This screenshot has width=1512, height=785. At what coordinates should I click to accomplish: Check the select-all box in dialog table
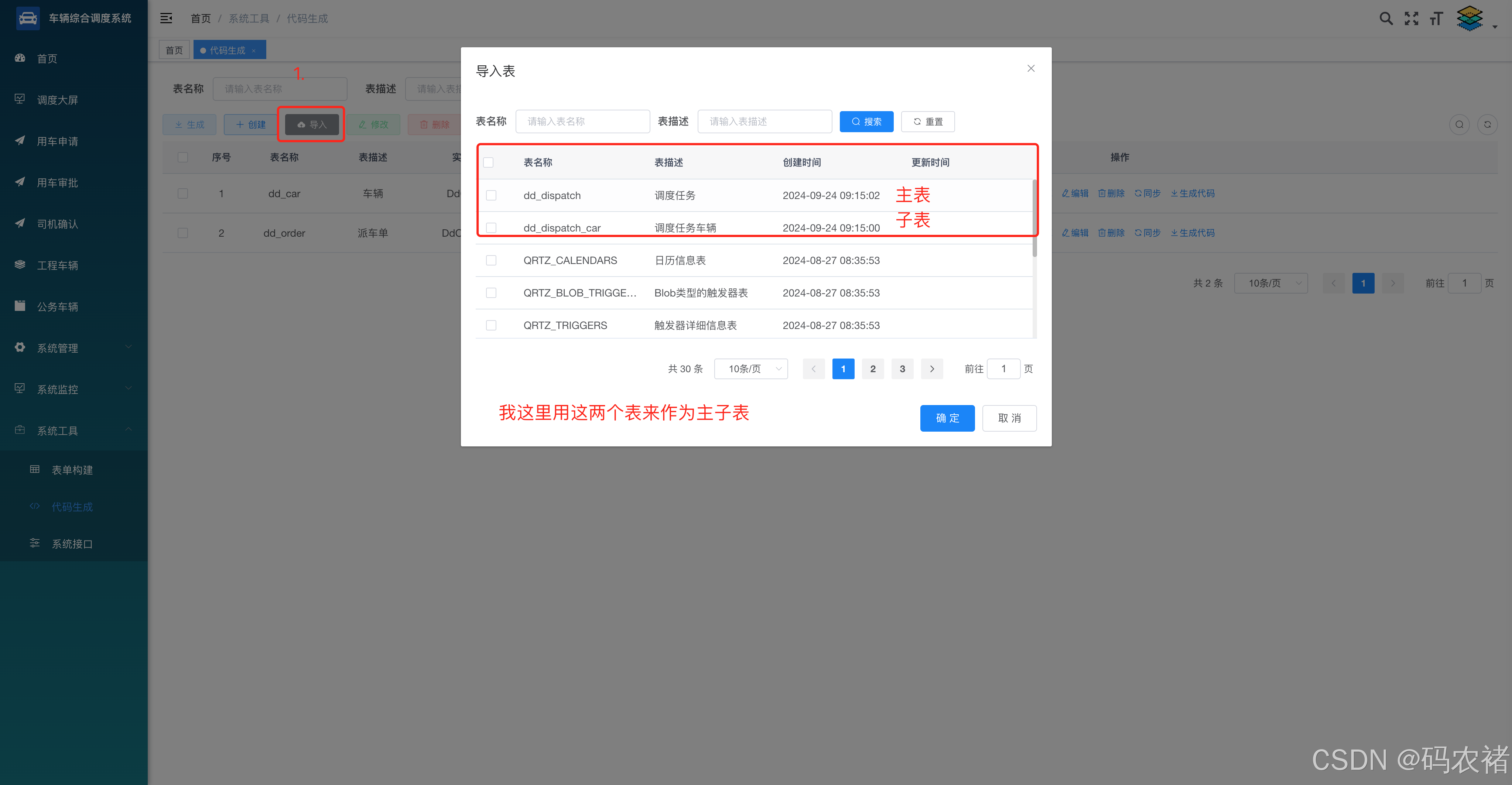(488, 162)
